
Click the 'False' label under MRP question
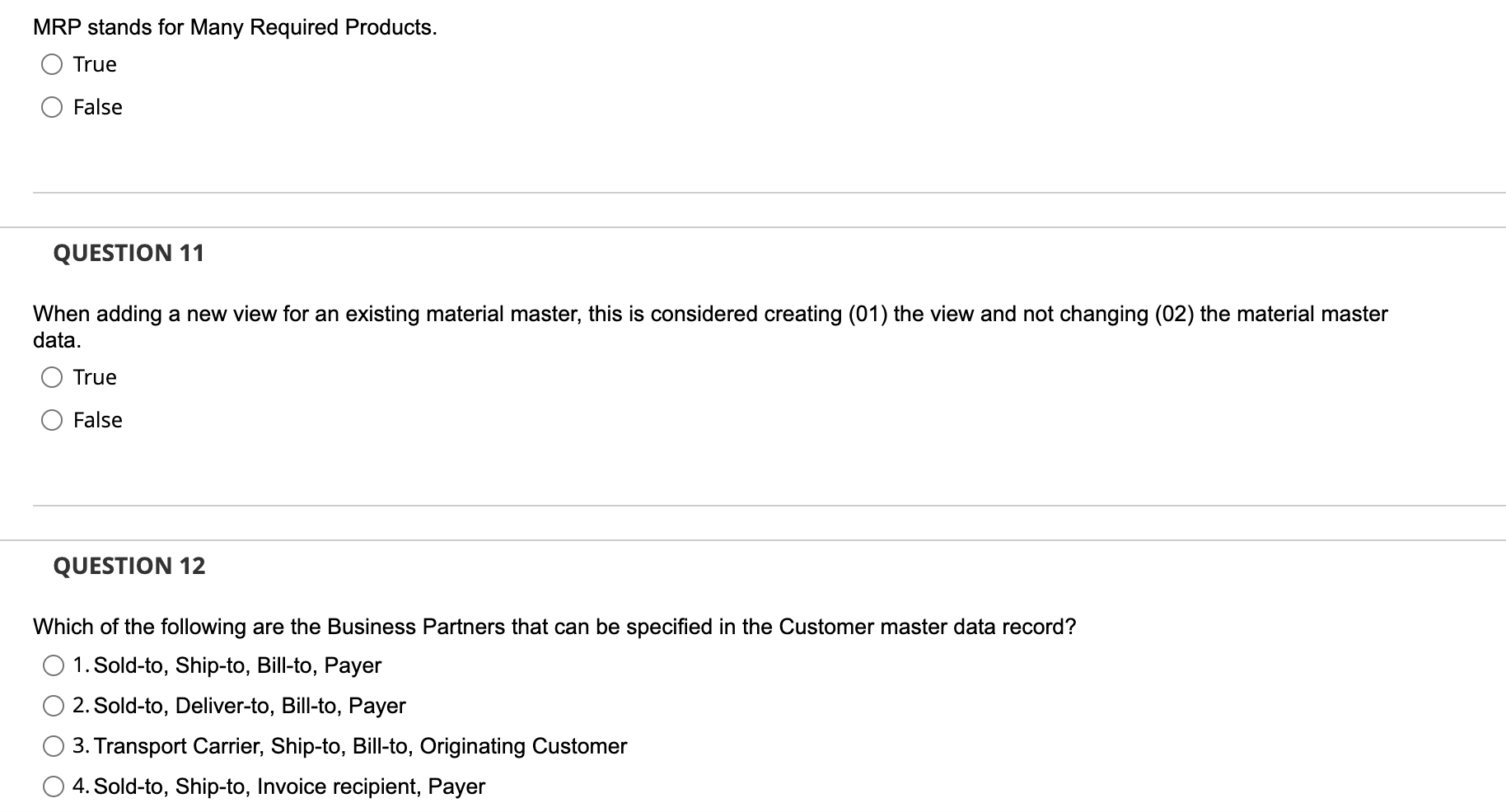[98, 107]
